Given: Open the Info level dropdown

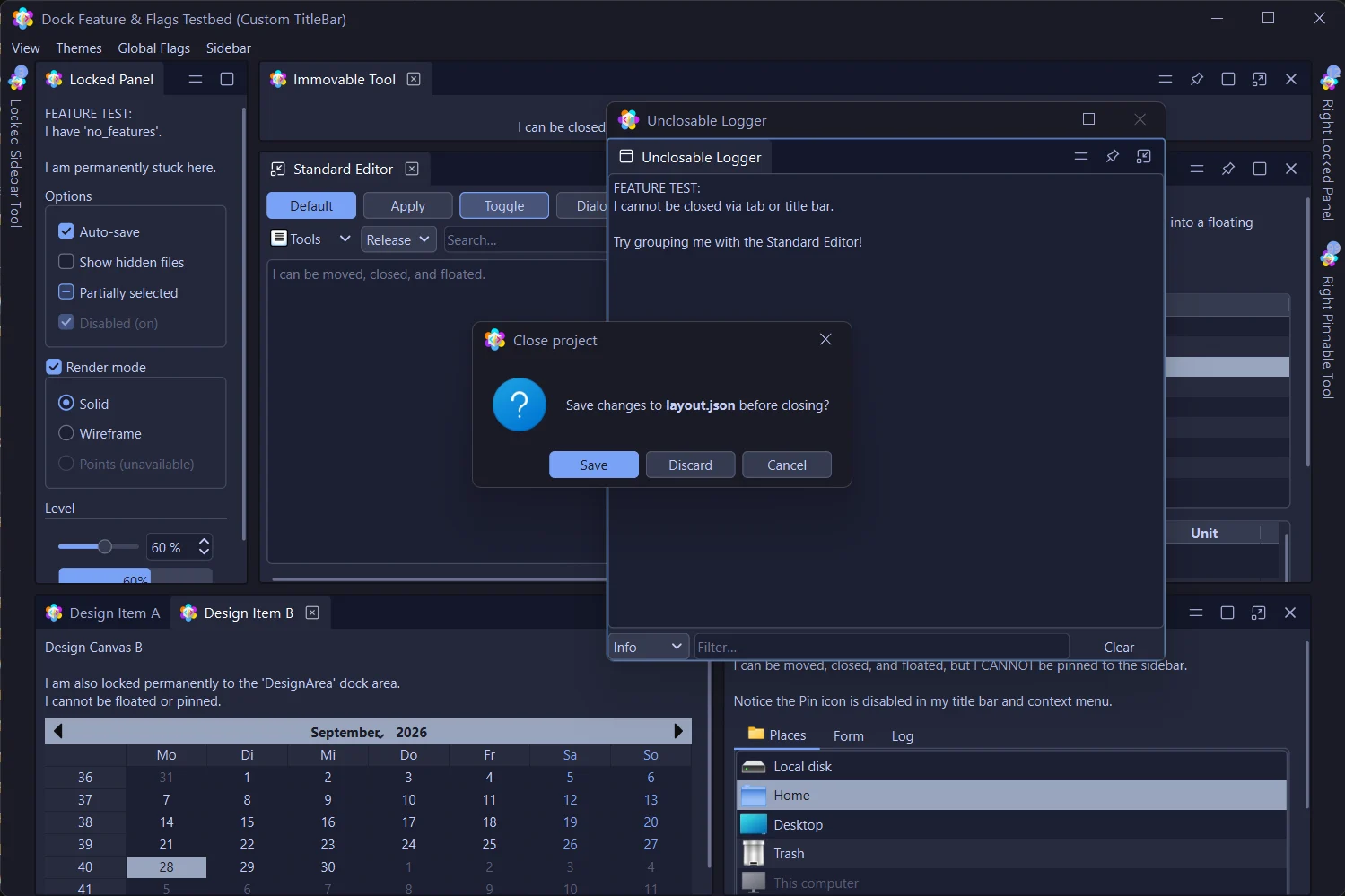Looking at the screenshot, I should pos(649,647).
